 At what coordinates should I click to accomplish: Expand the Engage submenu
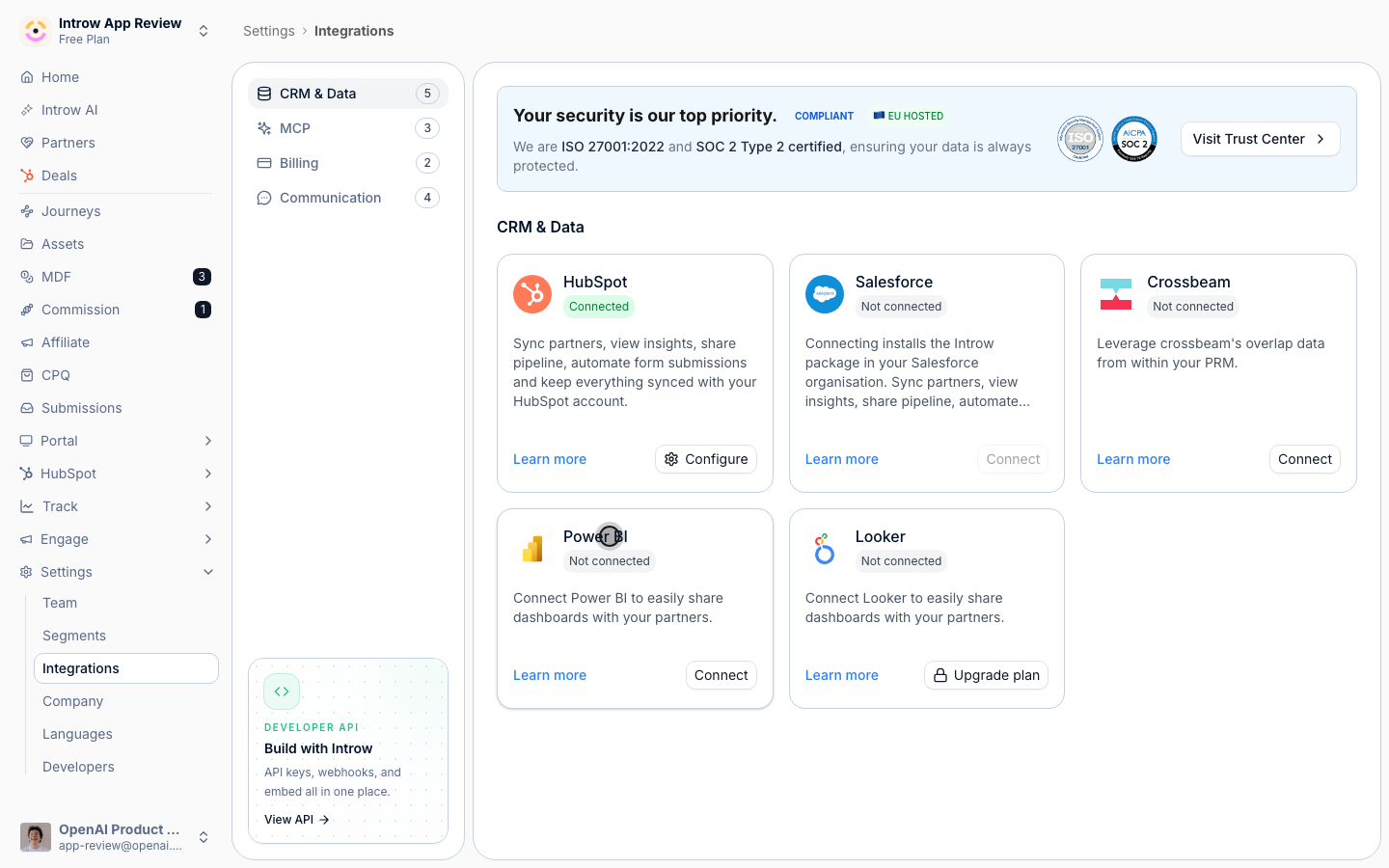pos(208,539)
